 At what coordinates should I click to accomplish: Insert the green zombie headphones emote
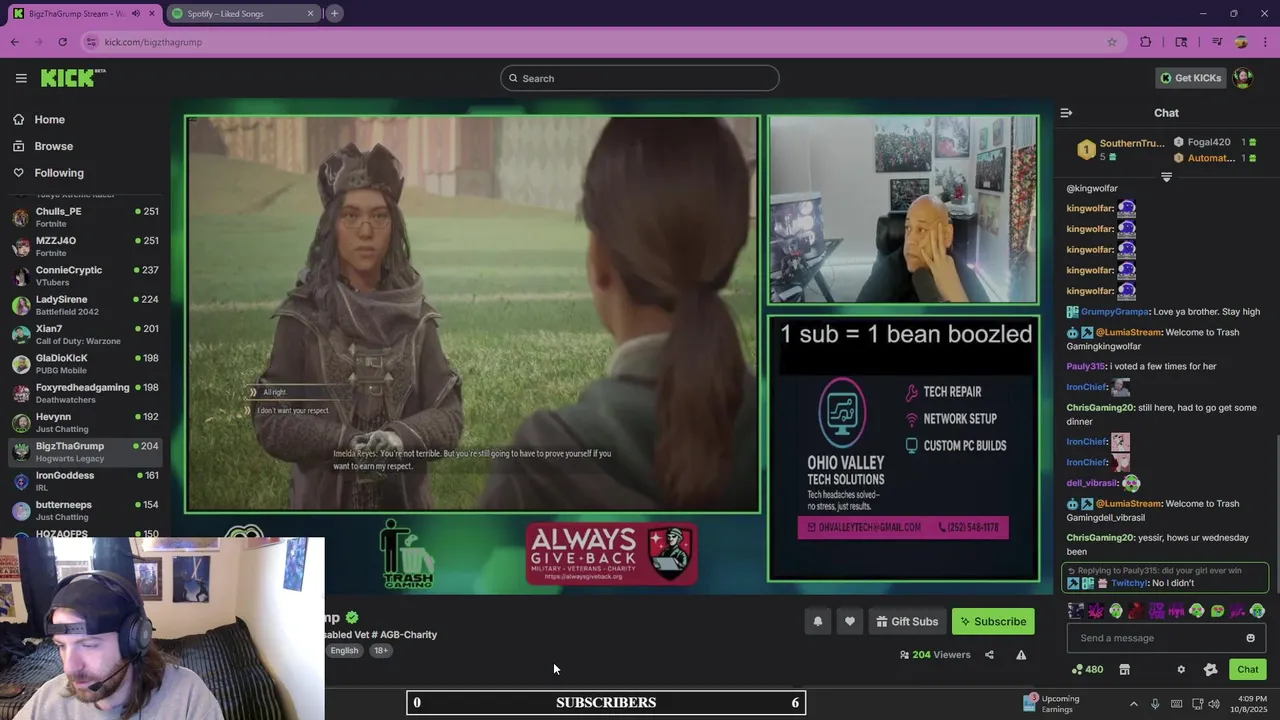(x=1116, y=611)
